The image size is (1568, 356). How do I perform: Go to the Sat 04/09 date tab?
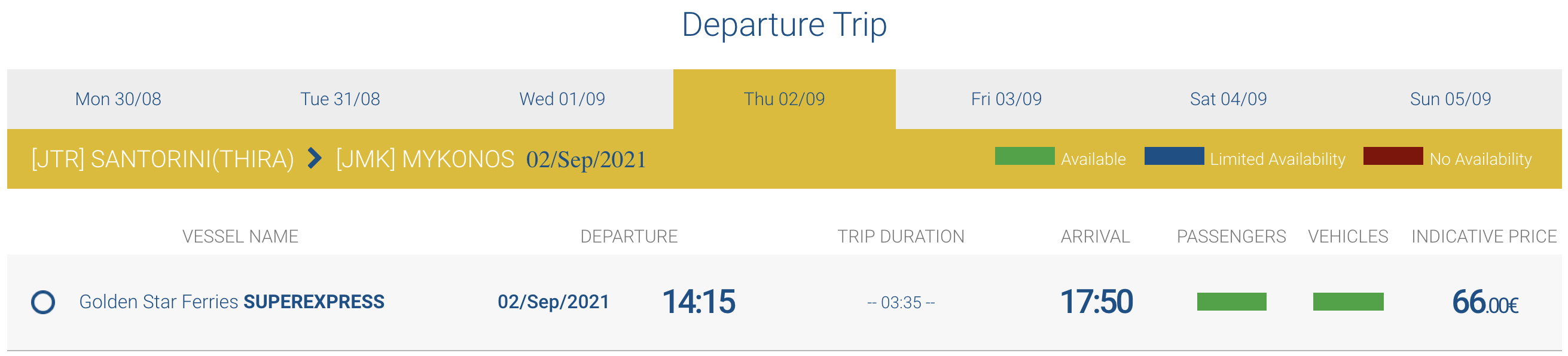[1228, 99]
